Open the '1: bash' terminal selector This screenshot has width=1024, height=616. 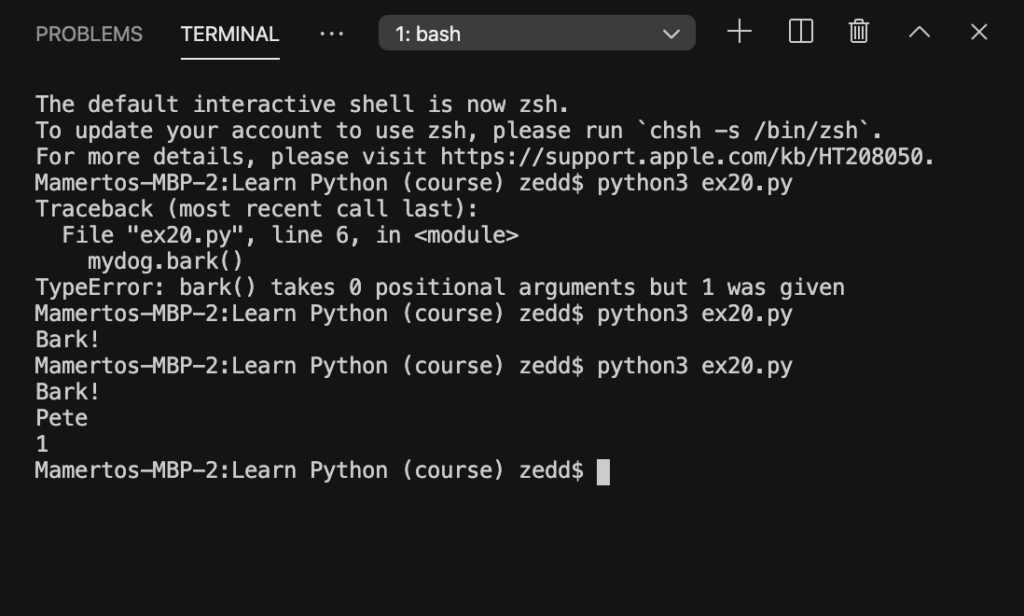coord(537,33)
